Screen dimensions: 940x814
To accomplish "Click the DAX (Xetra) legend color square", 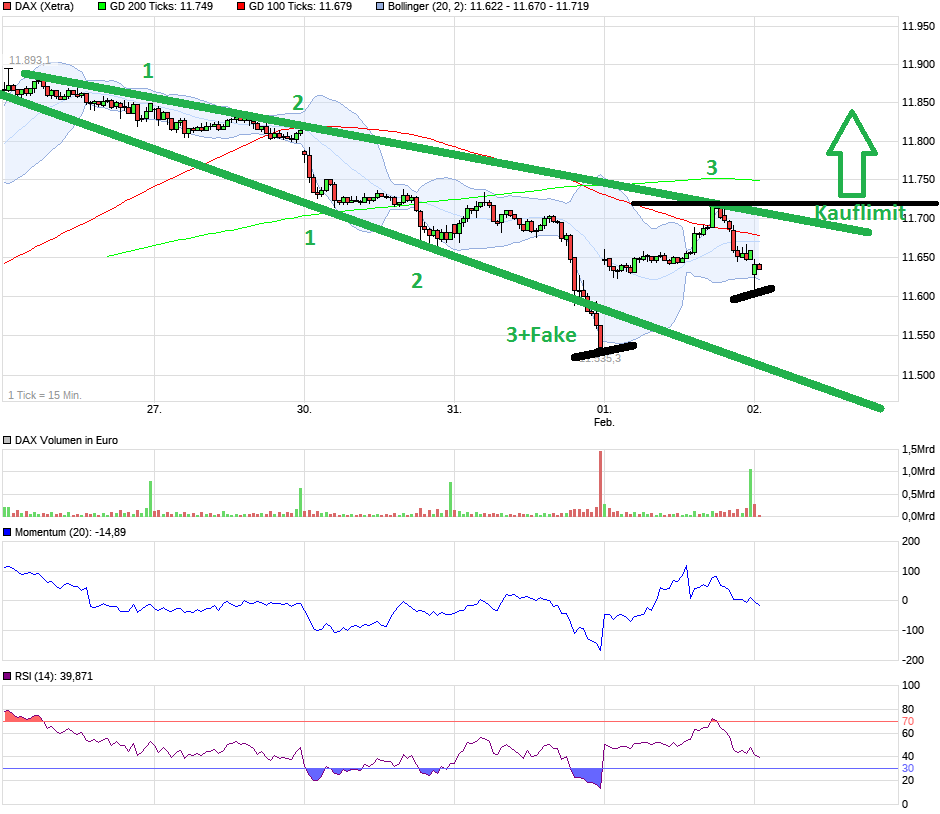I will (7, 7).
